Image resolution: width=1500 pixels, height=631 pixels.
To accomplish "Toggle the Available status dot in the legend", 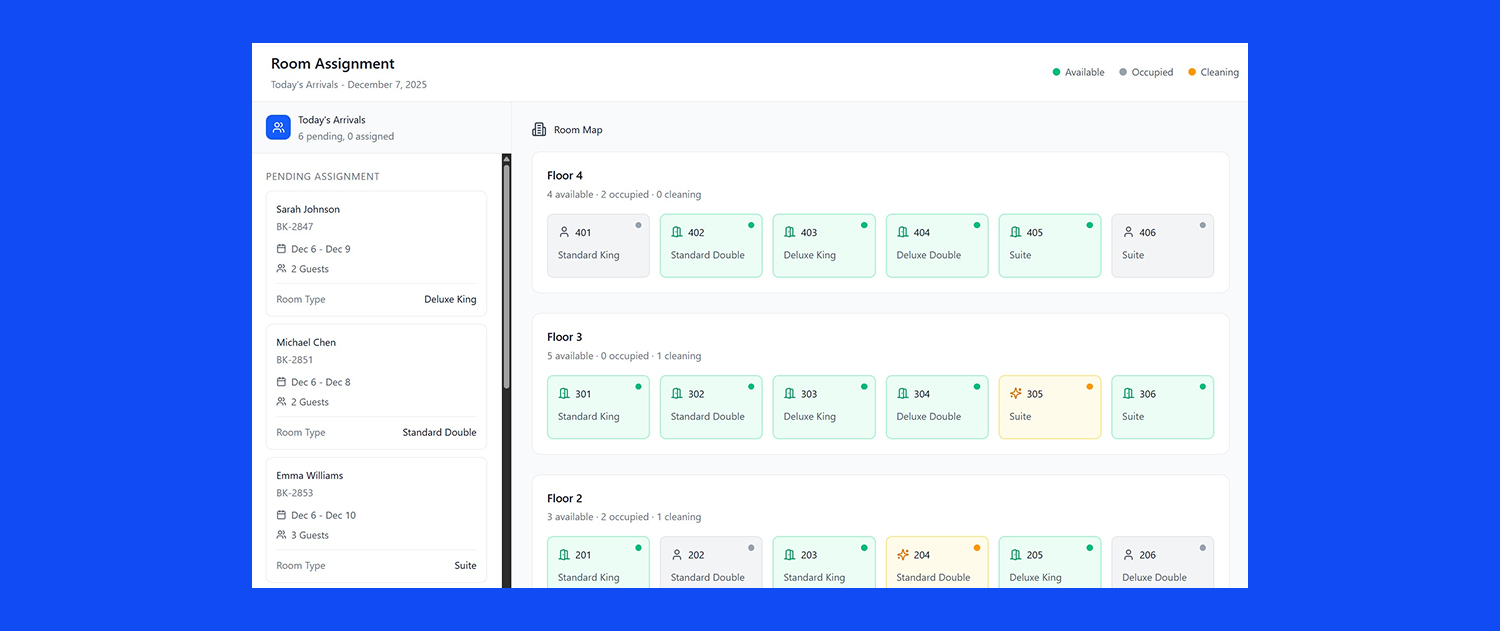I will click(x=1056, y=71).
